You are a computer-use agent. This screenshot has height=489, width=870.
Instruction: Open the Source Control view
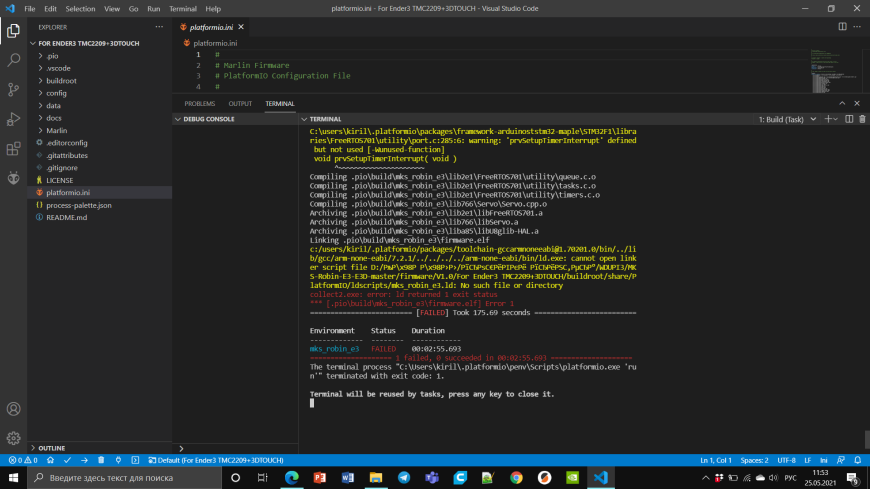coord(13,89)
